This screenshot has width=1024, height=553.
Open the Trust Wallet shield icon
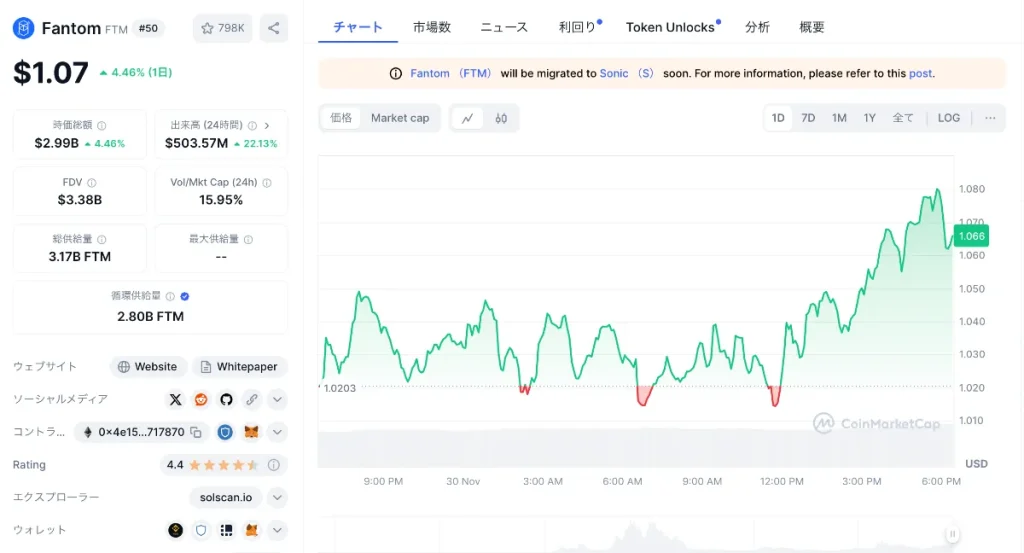point(201,530)
